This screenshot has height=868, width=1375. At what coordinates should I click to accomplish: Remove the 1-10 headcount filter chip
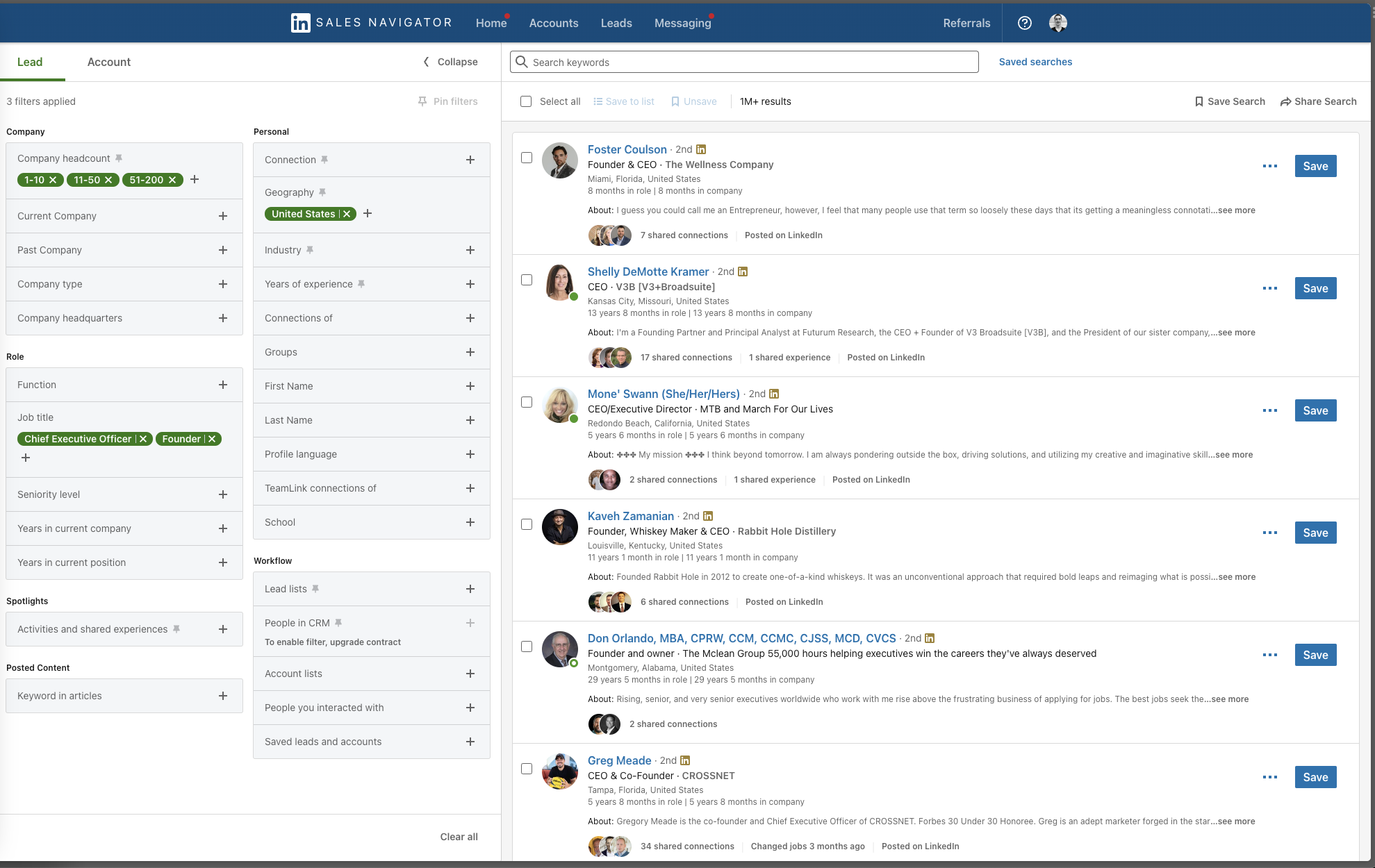52,180
